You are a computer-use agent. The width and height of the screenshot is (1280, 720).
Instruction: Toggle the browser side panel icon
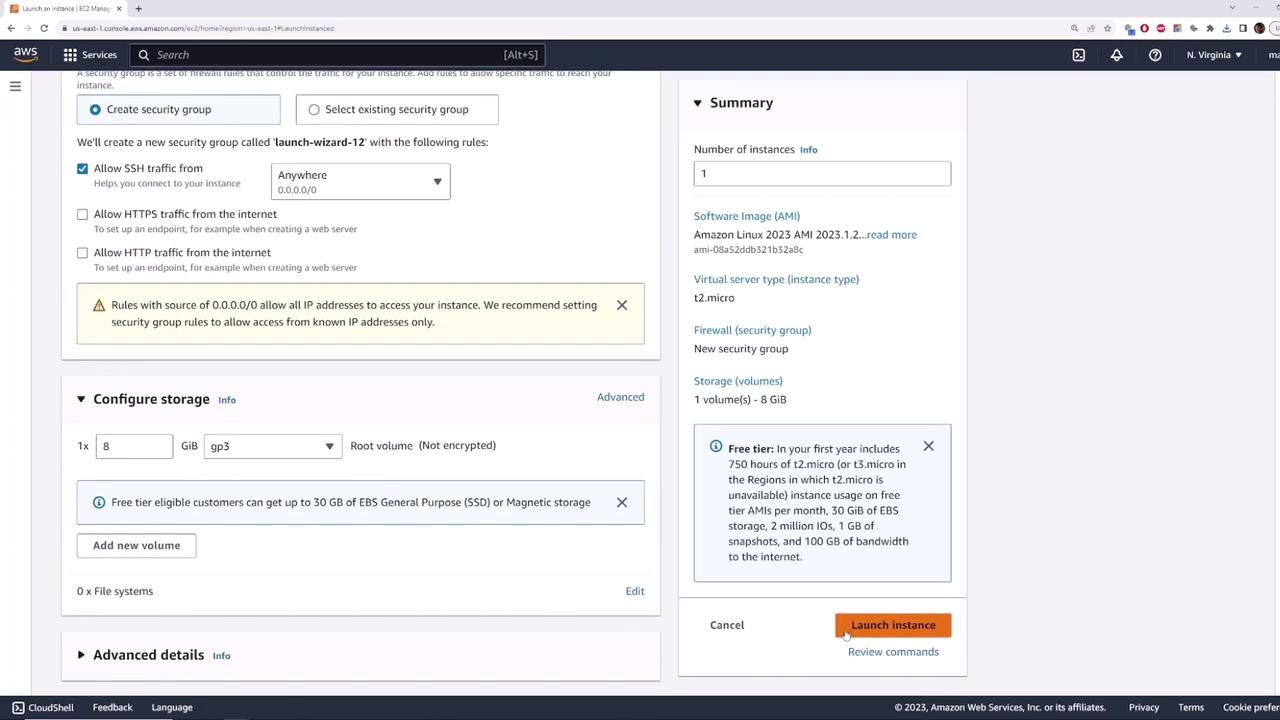[x=1243, y=28]
